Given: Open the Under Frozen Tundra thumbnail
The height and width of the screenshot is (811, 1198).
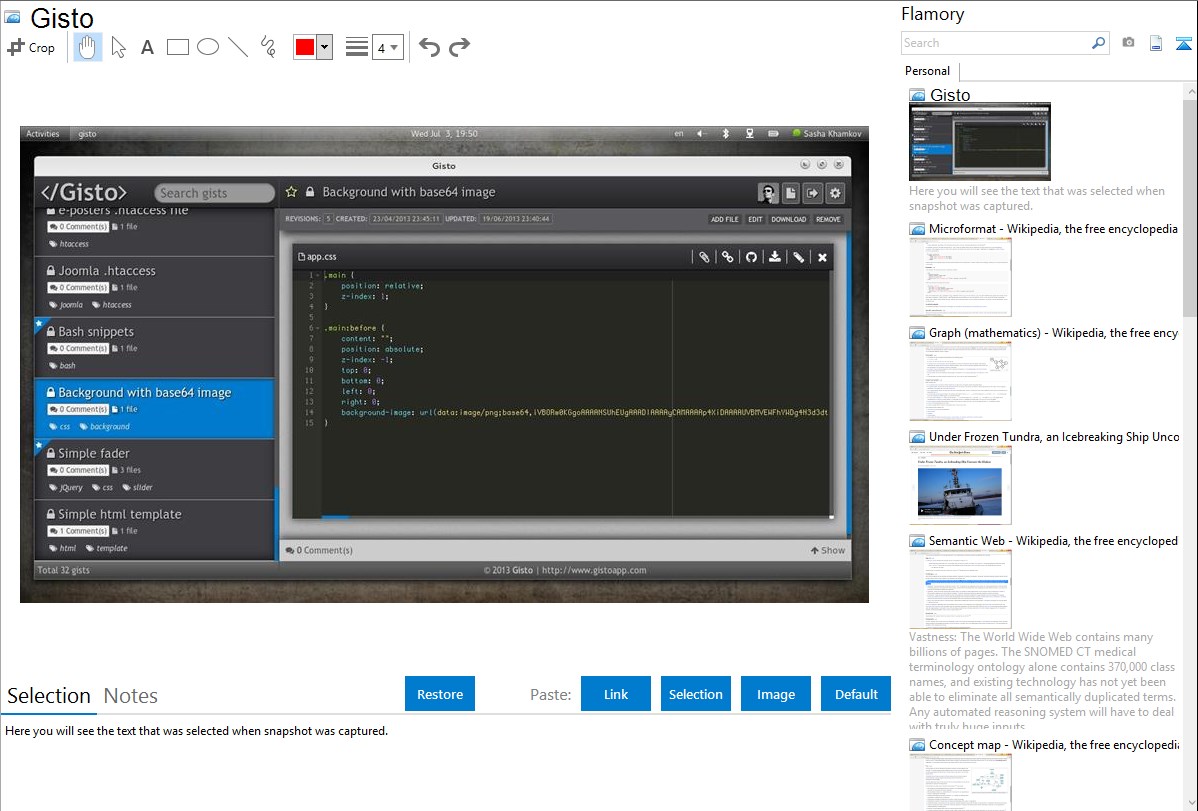Looking at the screenshot, I should [960, 485].
